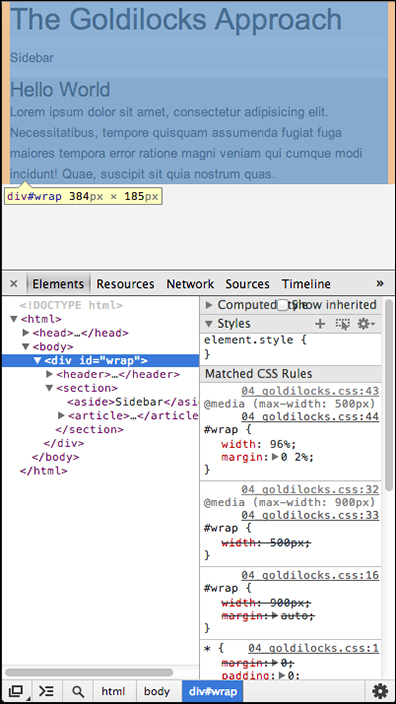
Task: Click the width: 96% property value
Action: coord(282,444)
